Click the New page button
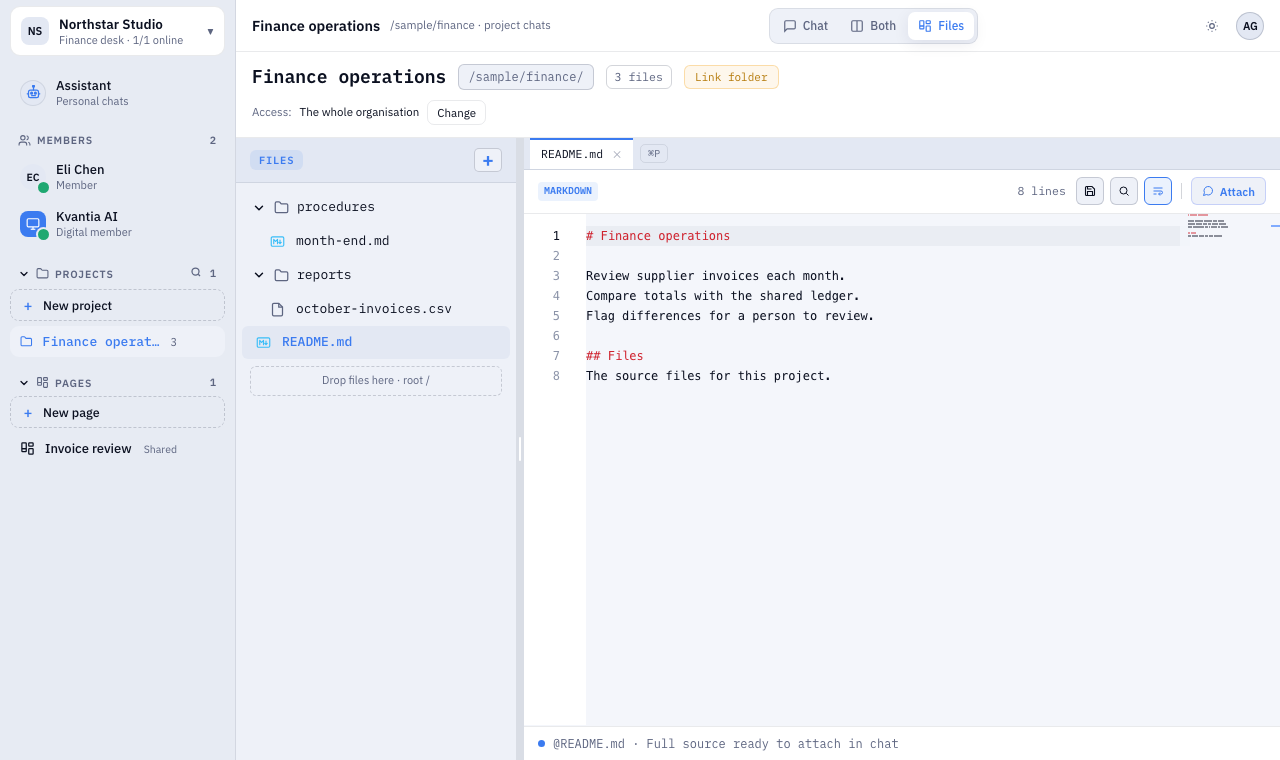Viewport: 1280px width, 760px height. click(117, 412)
